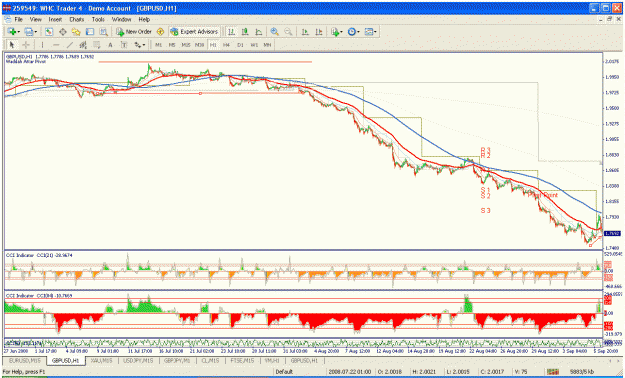The width and height of the screenshot is (625, 378).
Task: Switch timeframe to H4
Action: click(226, 45)
